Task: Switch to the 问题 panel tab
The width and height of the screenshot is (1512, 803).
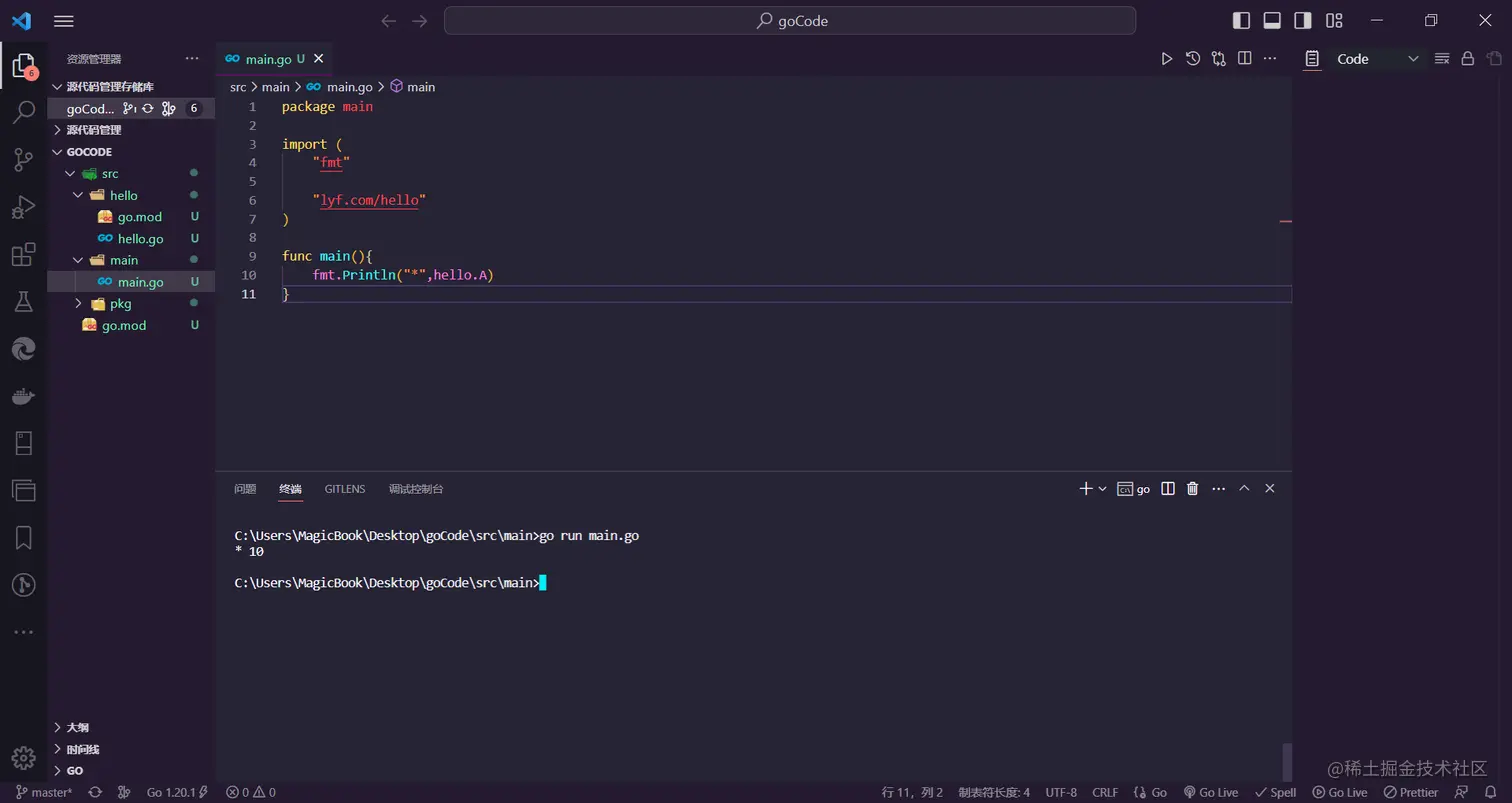Action: pyautogui.click(x=245, y=489)
